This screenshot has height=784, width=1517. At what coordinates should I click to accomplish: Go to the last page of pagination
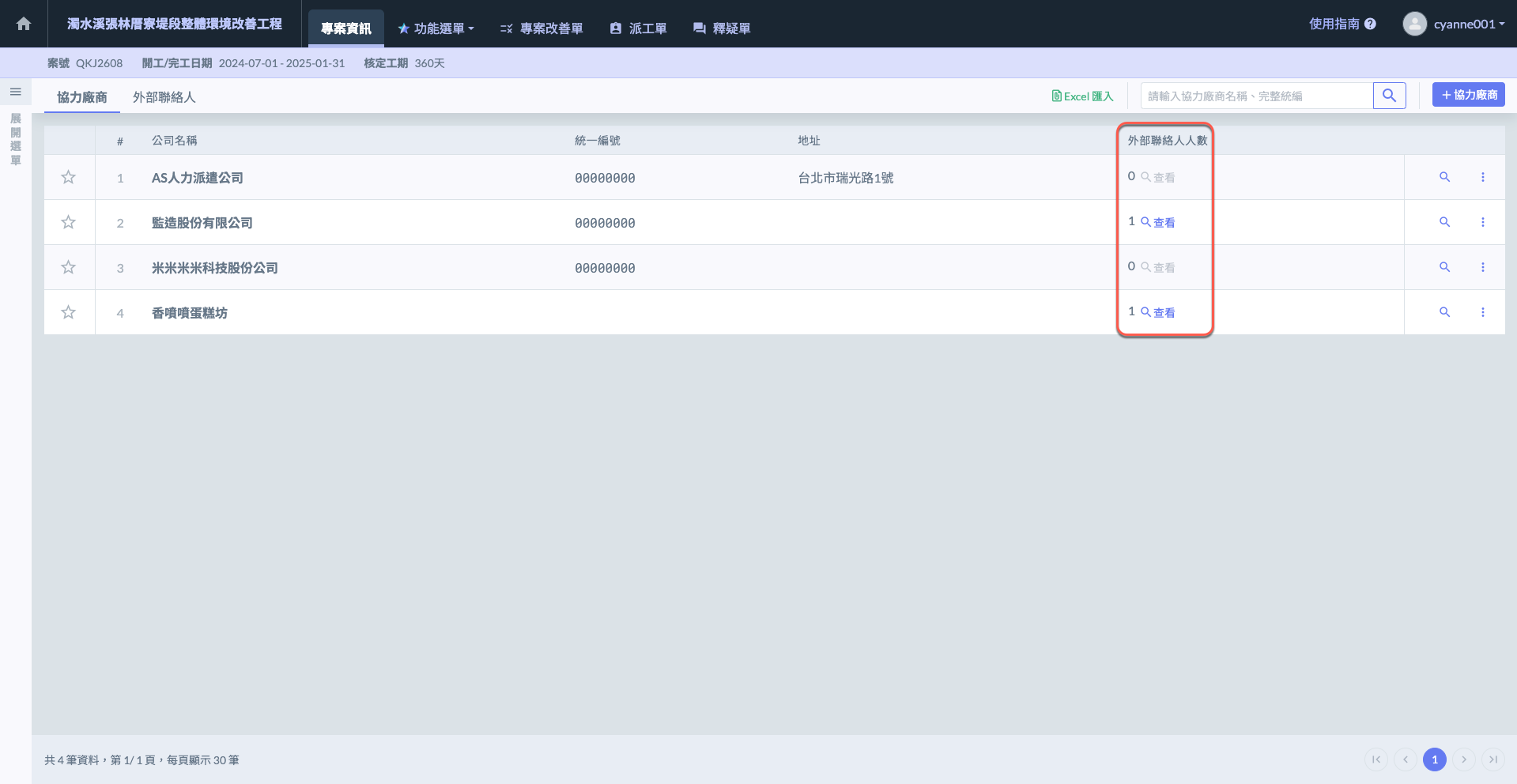(1492, 759)
